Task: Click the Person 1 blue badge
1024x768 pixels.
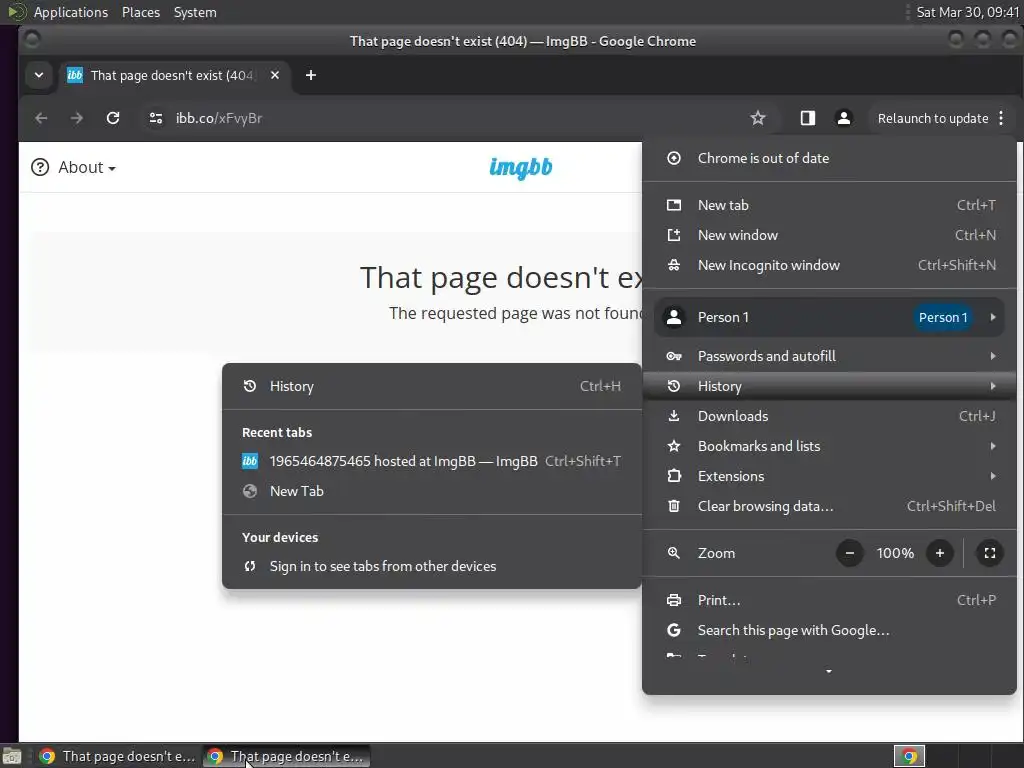Action: (942, 317)
